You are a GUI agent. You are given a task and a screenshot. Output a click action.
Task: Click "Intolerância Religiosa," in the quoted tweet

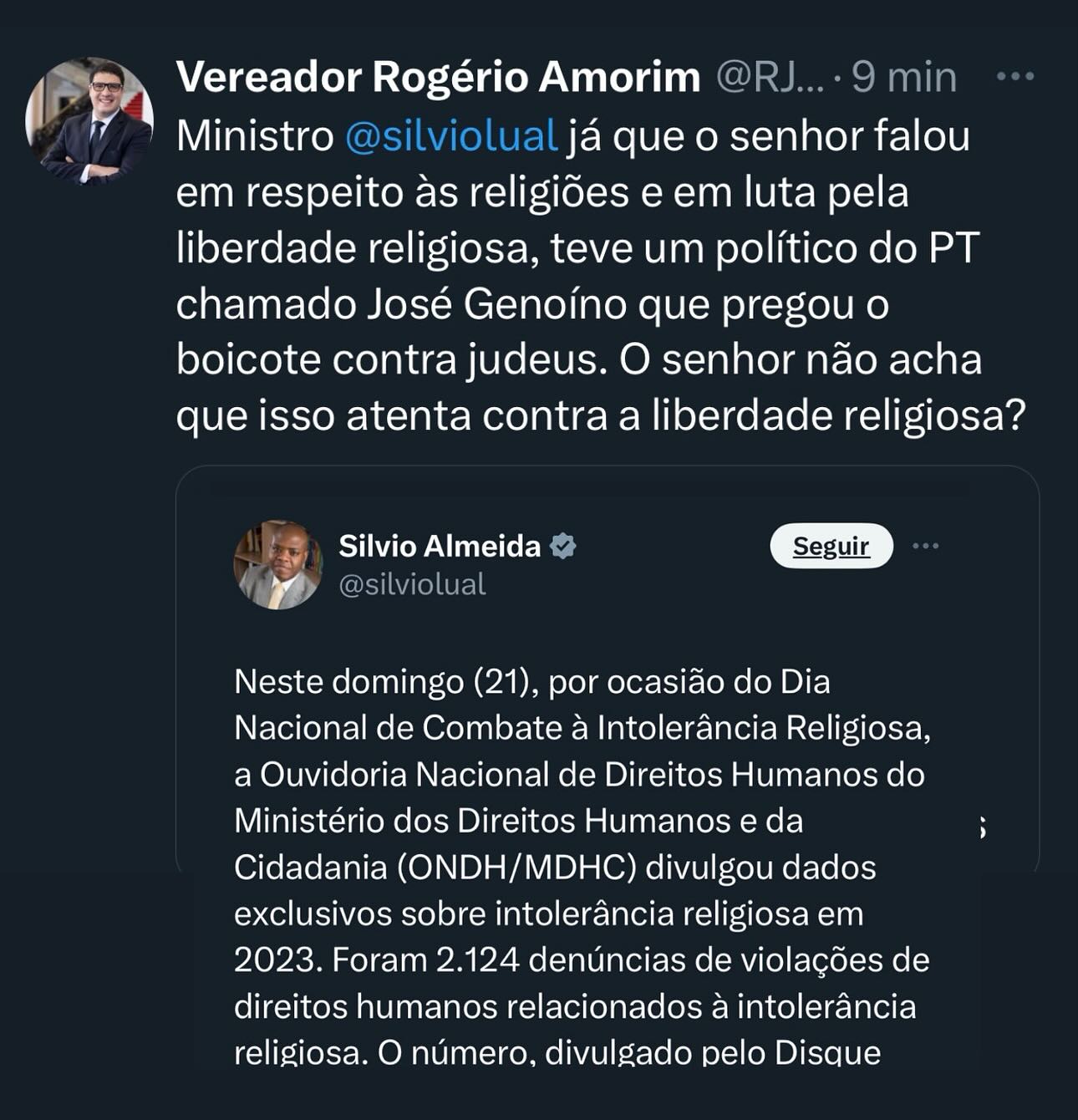click(763, 728)
